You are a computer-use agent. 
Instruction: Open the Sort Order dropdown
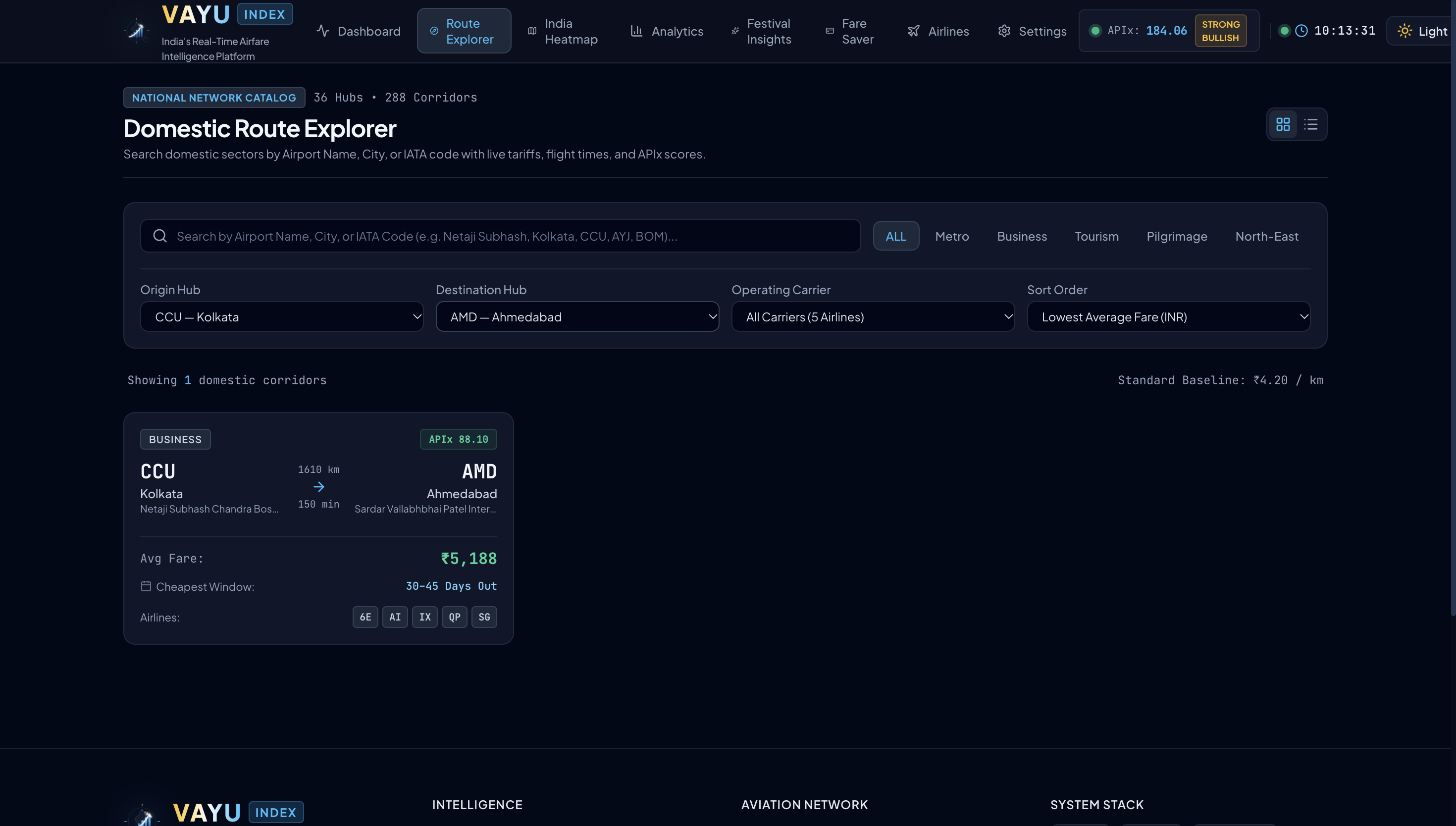point(1168,316)
